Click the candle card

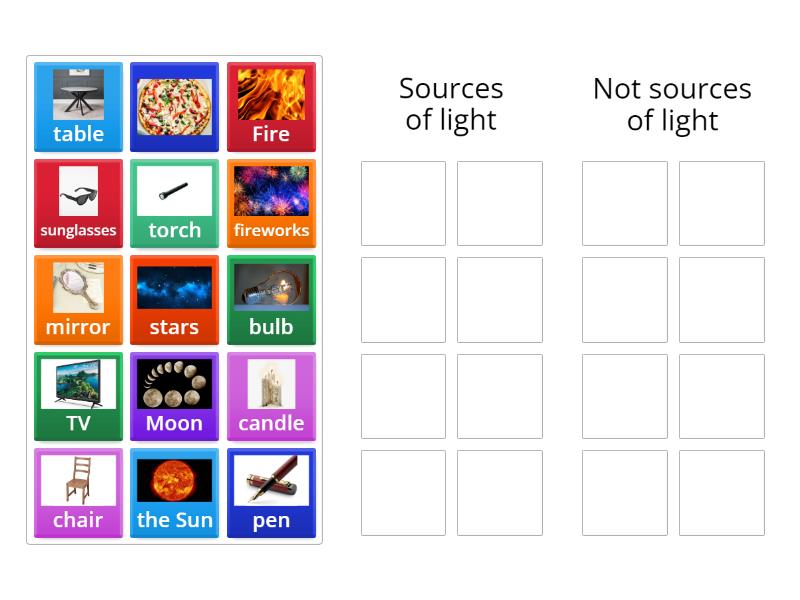coord(271,397)
